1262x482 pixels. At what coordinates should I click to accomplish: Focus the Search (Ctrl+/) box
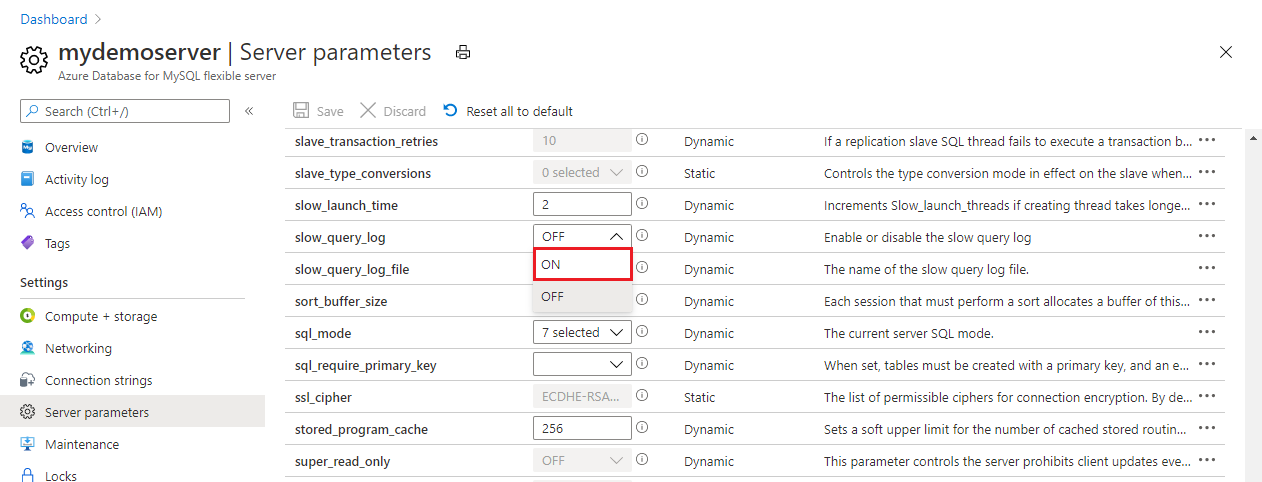[x=125, y=111]
